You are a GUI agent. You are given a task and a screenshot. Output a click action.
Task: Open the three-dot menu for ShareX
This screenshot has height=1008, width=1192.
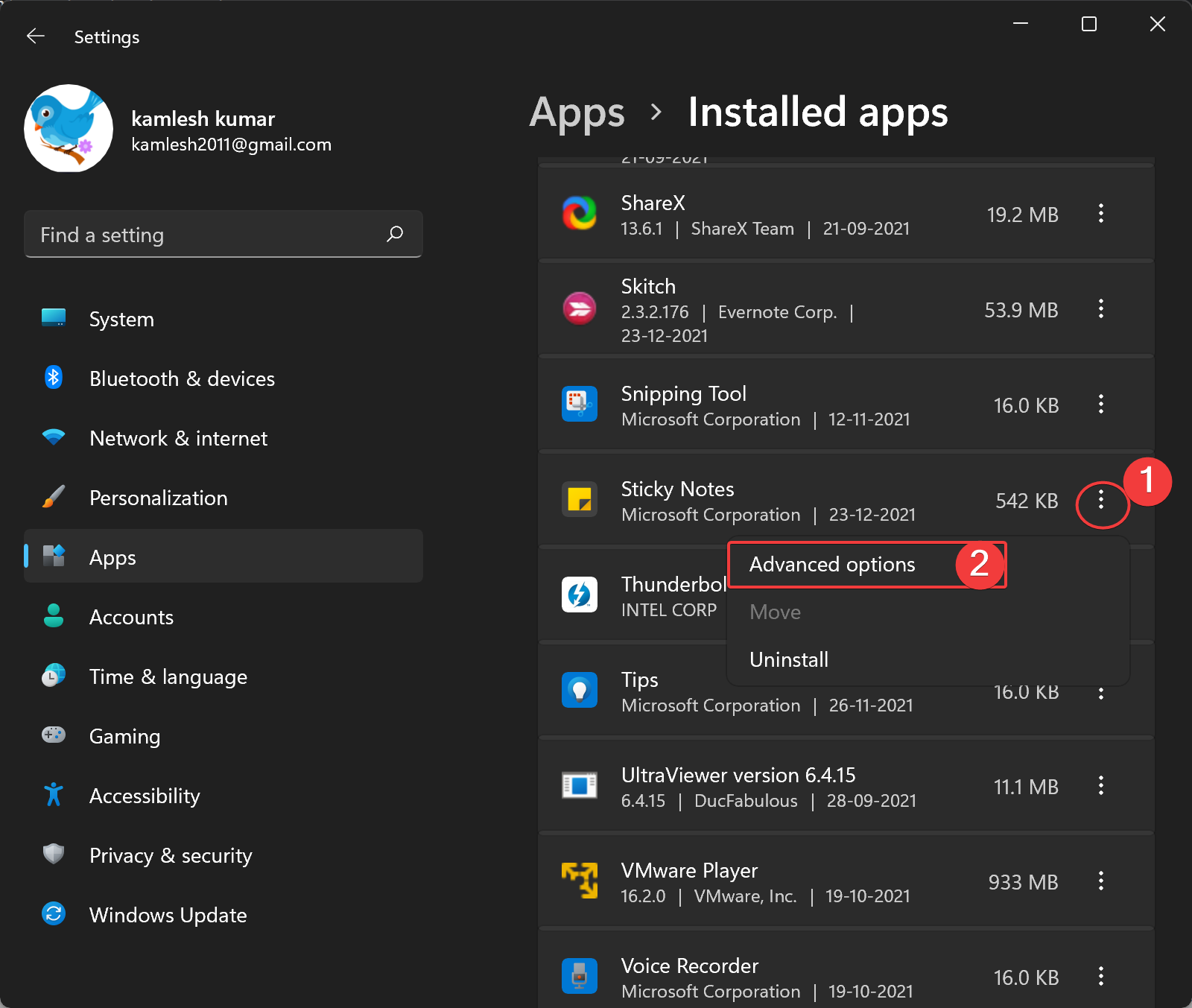1100,214
